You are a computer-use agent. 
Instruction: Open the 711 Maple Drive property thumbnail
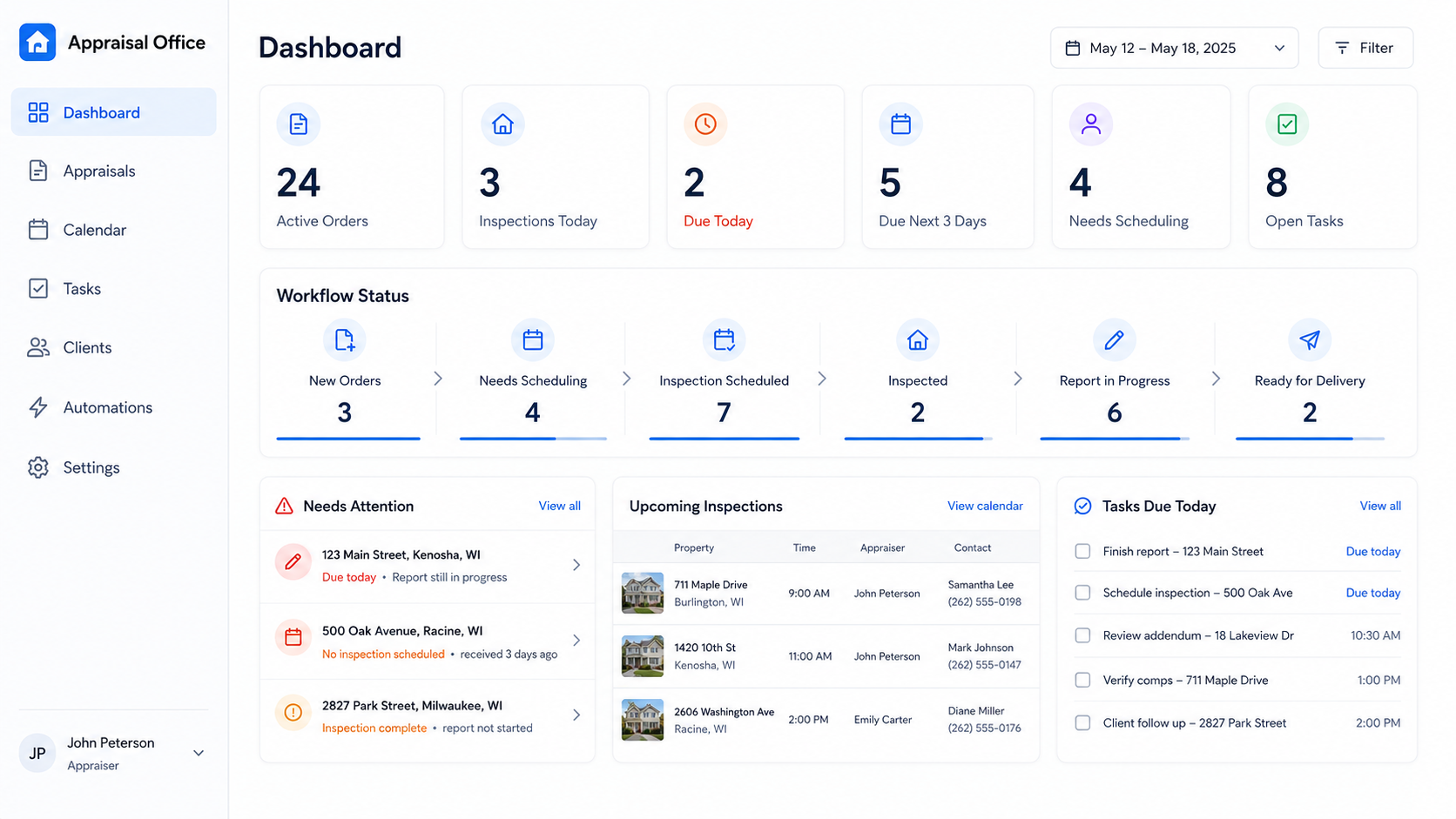(643, 593)
